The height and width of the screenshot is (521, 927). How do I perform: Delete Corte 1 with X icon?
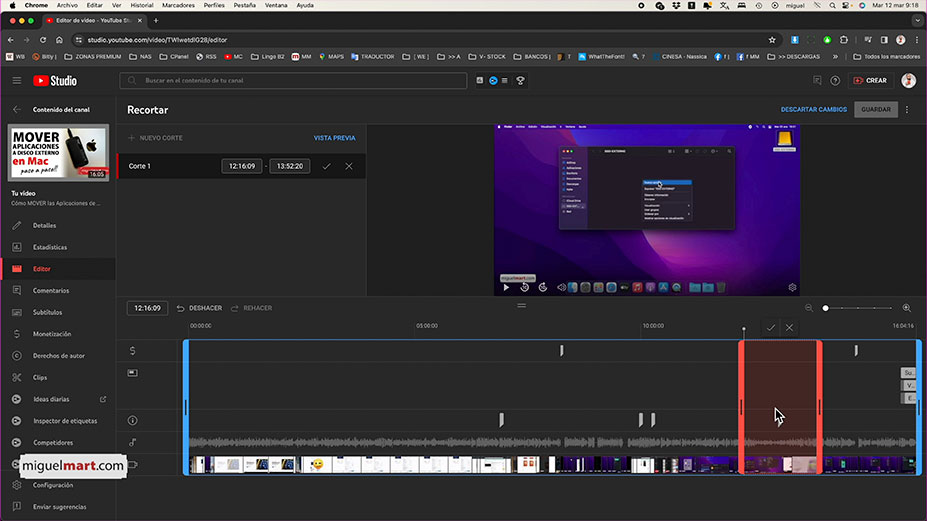pyautogui.click(x=349, y=166)
